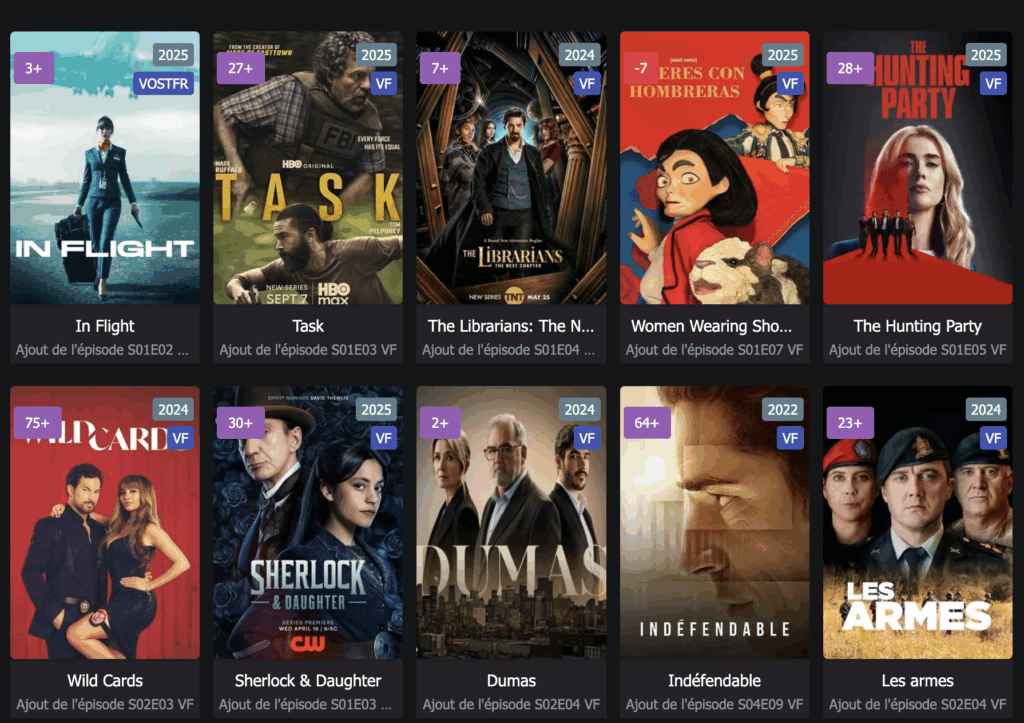The image size is (1024, 723).
Task: Open the Les armes title link
Action: click(x=918, y=681)
